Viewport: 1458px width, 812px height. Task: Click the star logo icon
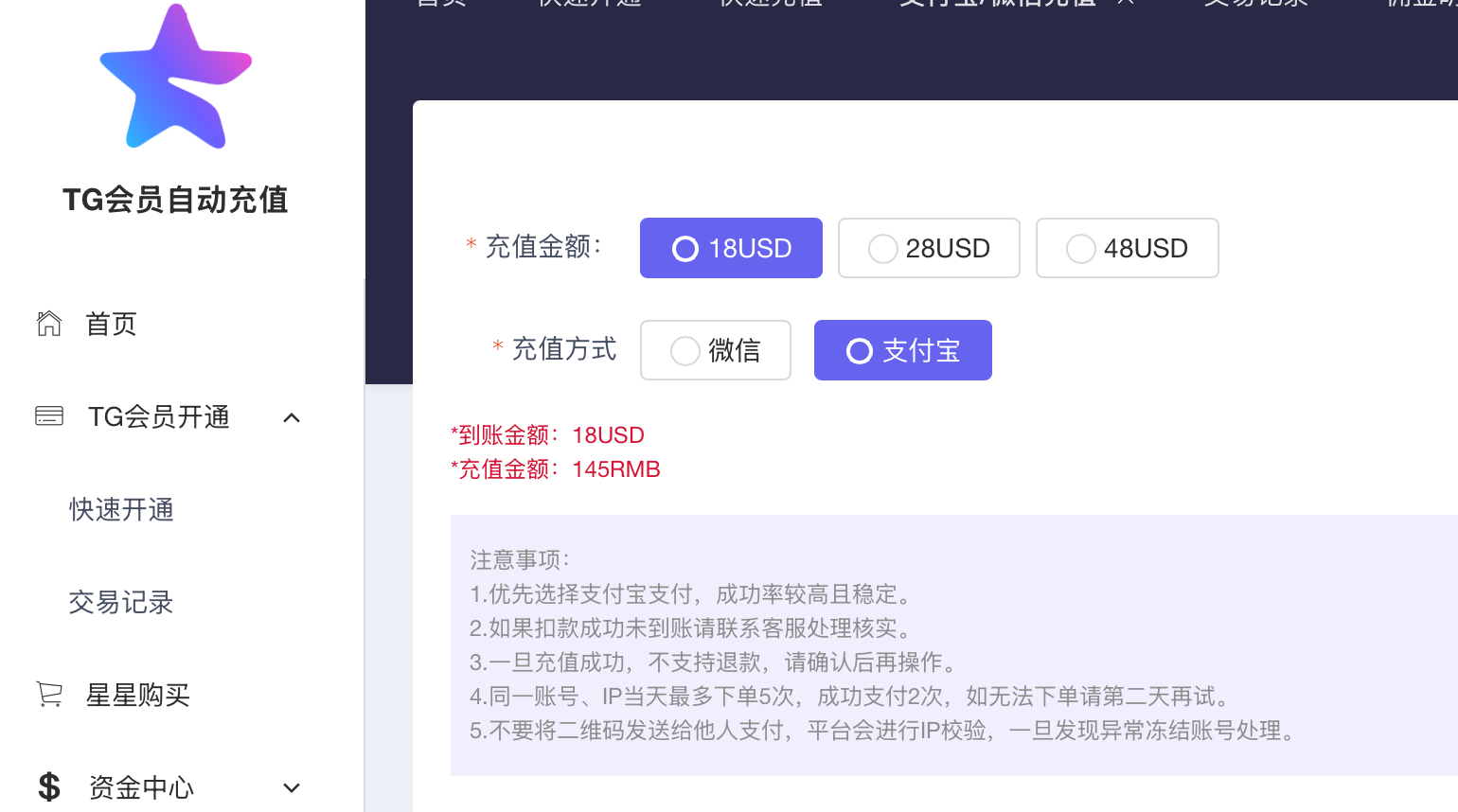(x=176, y=78)
